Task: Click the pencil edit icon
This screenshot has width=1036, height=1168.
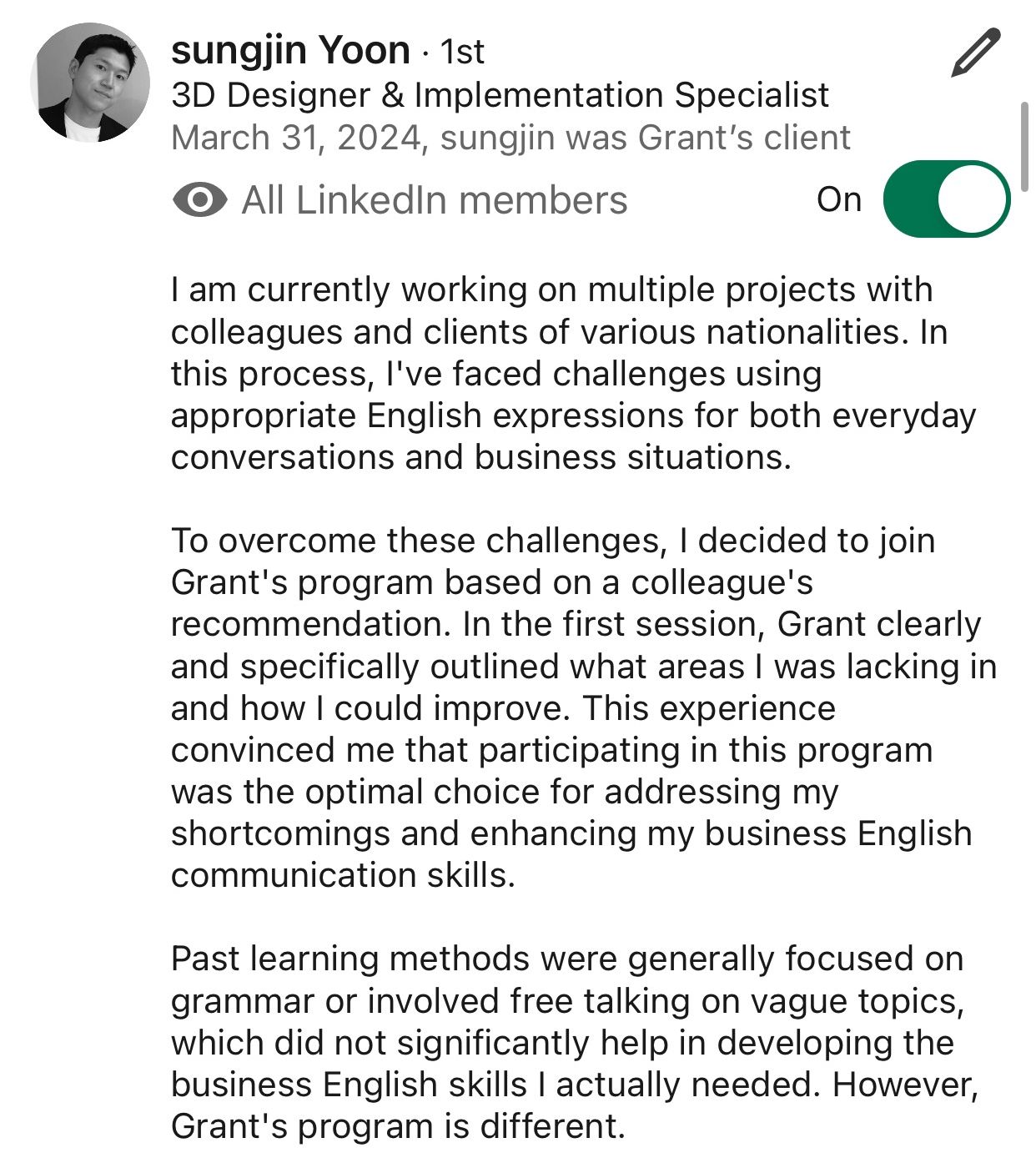Action: 975,53
